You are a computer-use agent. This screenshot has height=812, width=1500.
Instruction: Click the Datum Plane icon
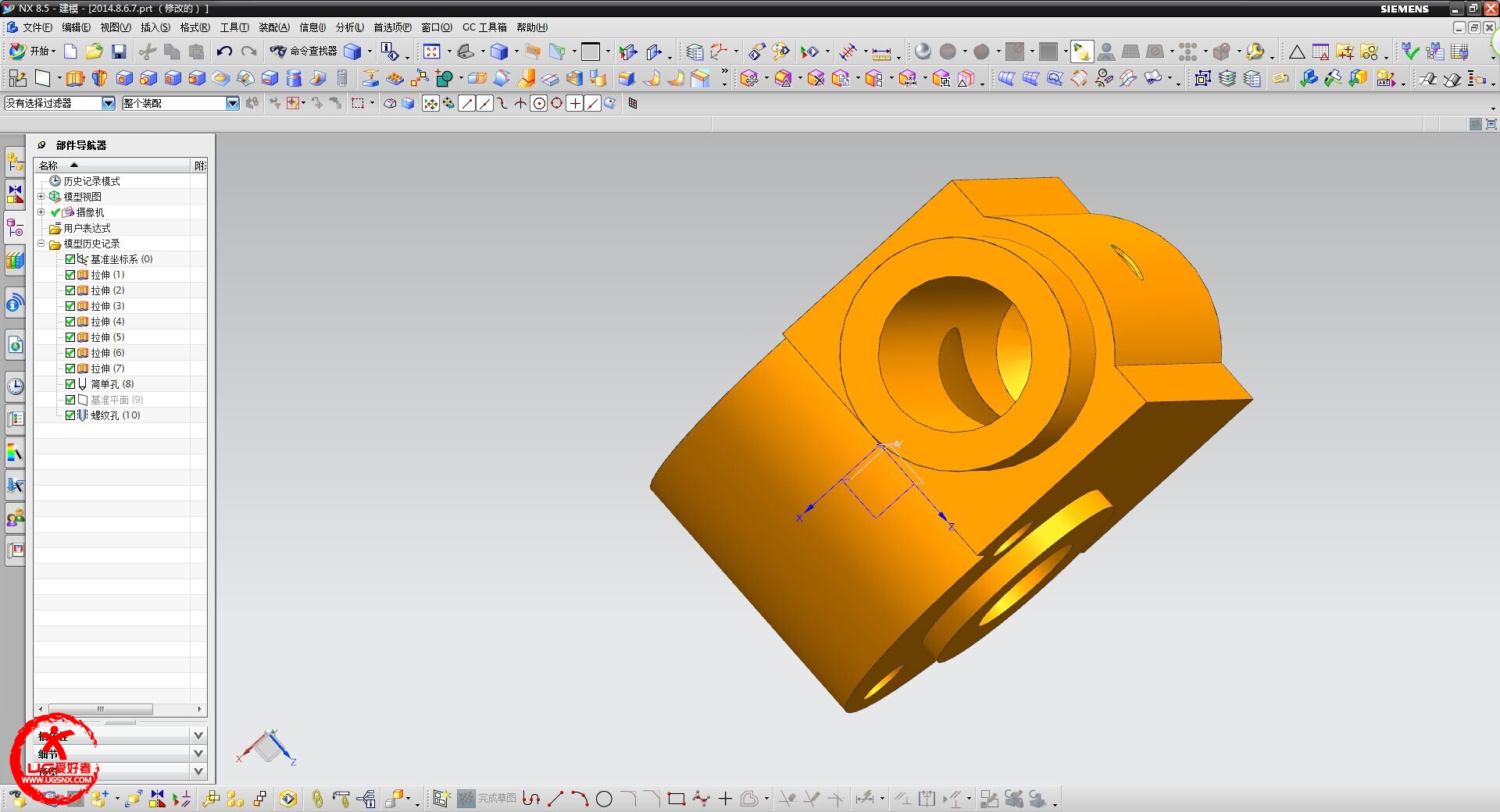pos(42,78)
